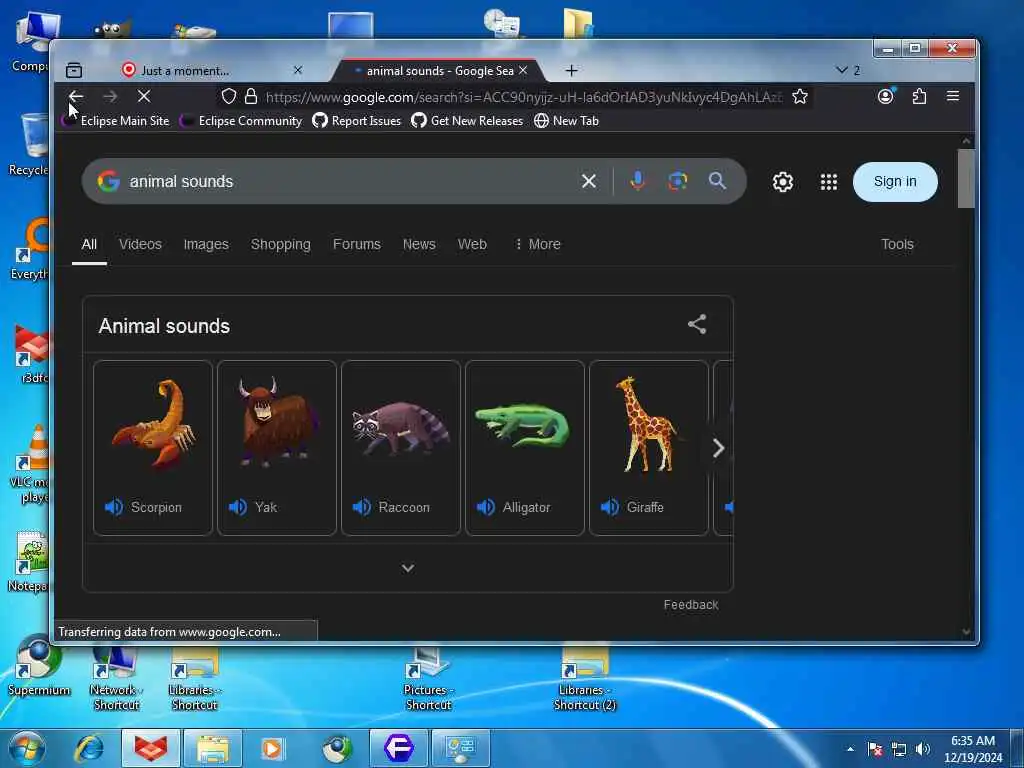The image size is (1024, 768).
Task: Click the Yak animal picture
Action: point(277,423)
